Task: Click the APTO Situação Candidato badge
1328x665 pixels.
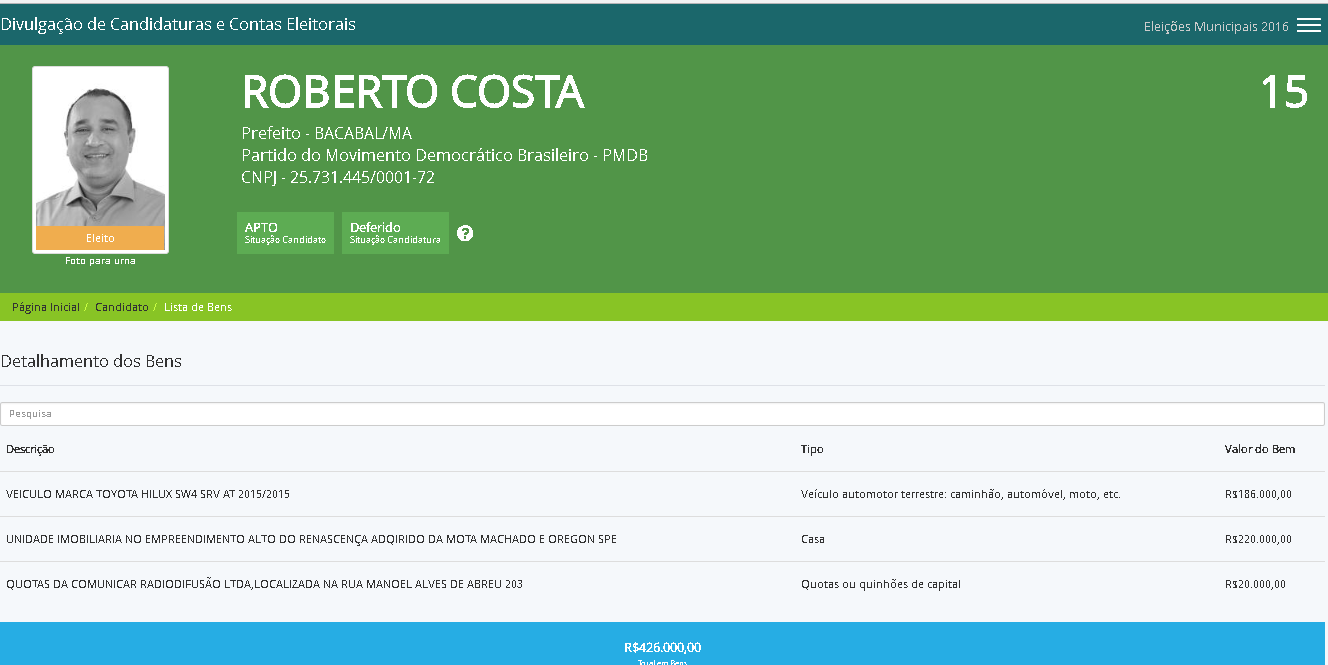Action: click(x=285, y=233)
